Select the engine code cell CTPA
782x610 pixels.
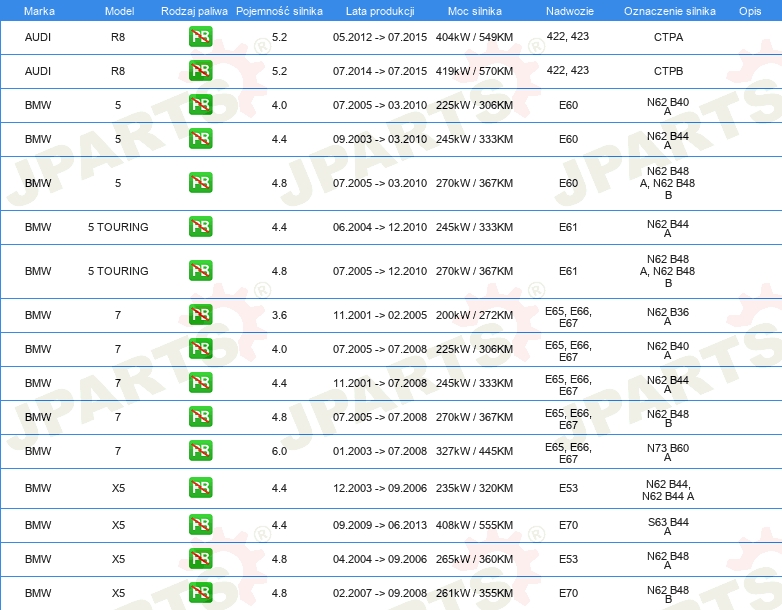tap(668, 37)
